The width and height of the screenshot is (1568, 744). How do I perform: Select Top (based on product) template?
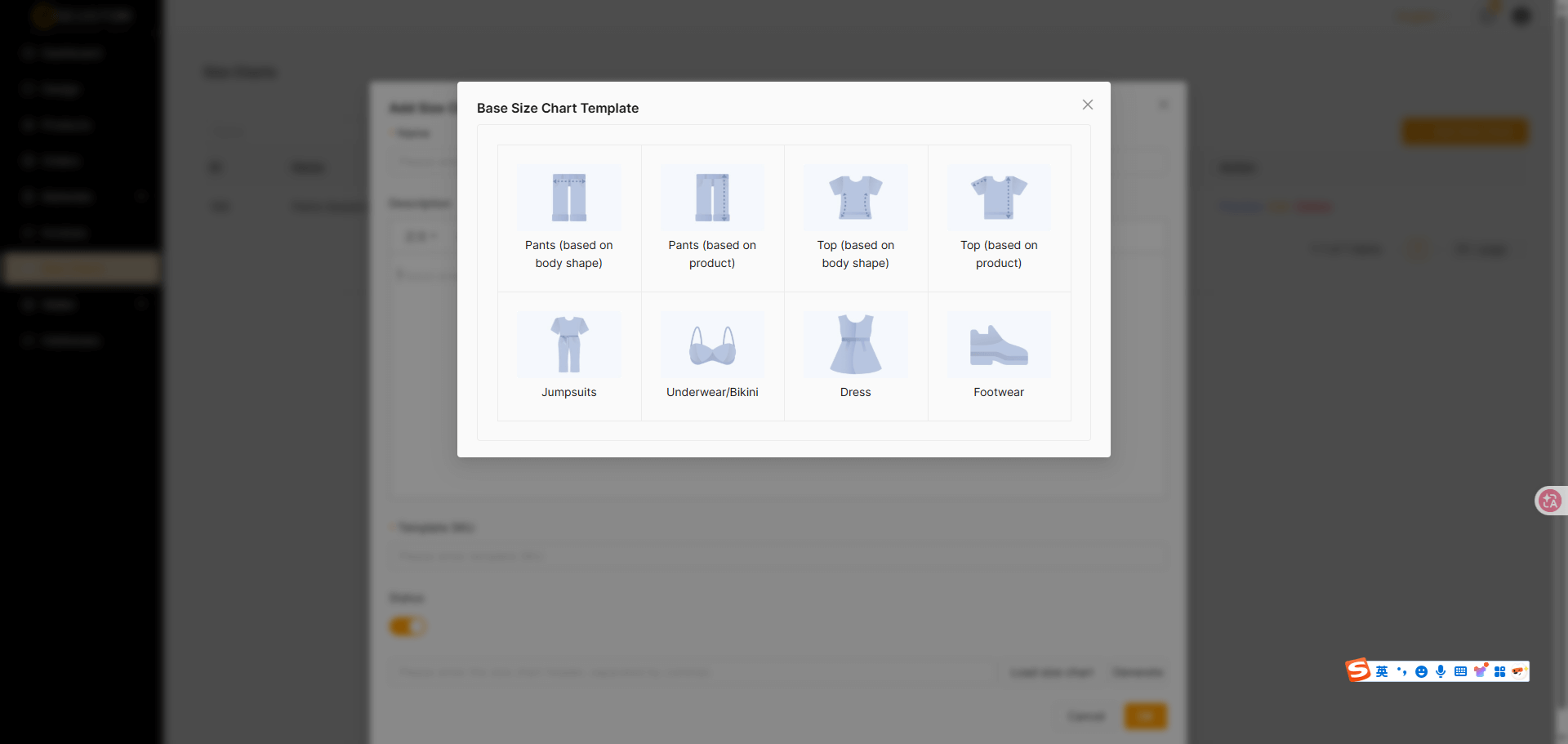click(x=999, y=218)
